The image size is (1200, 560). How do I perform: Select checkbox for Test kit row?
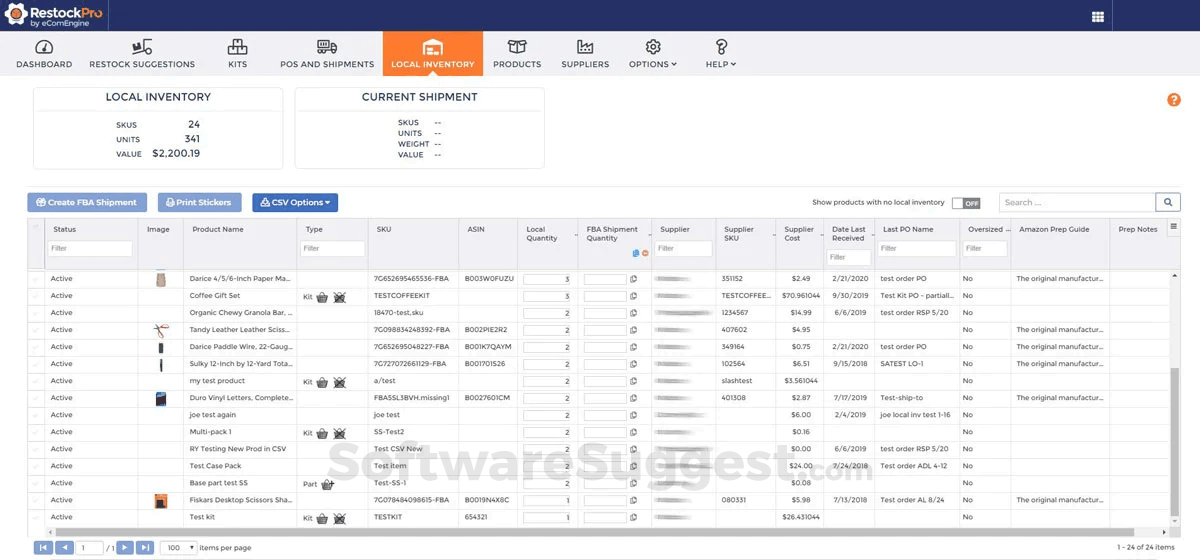point(36,517)
